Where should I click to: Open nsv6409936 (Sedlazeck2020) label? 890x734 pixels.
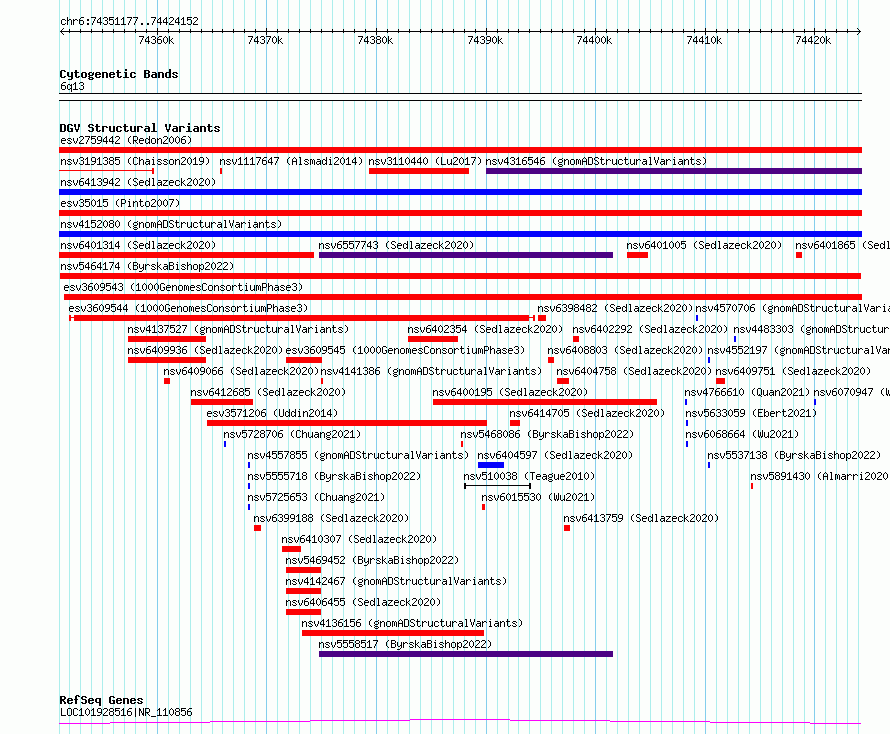[x=205, y=350]
